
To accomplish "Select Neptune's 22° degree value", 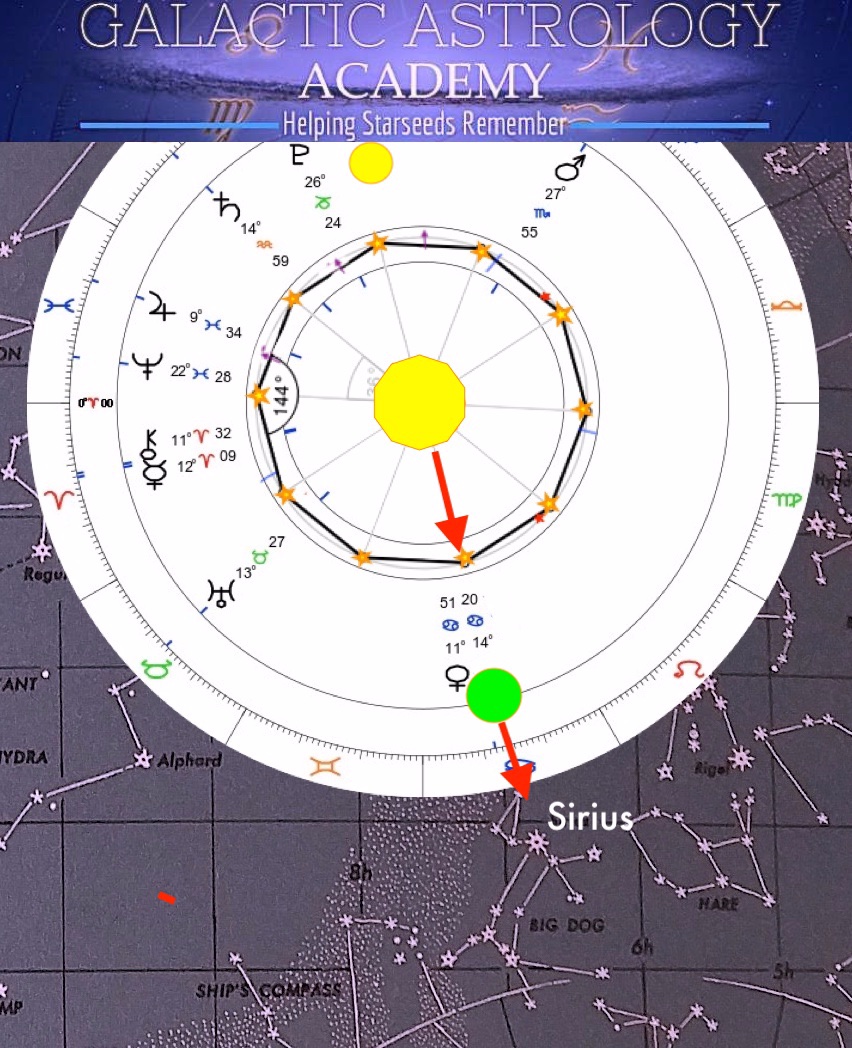I will pos(180,370).
